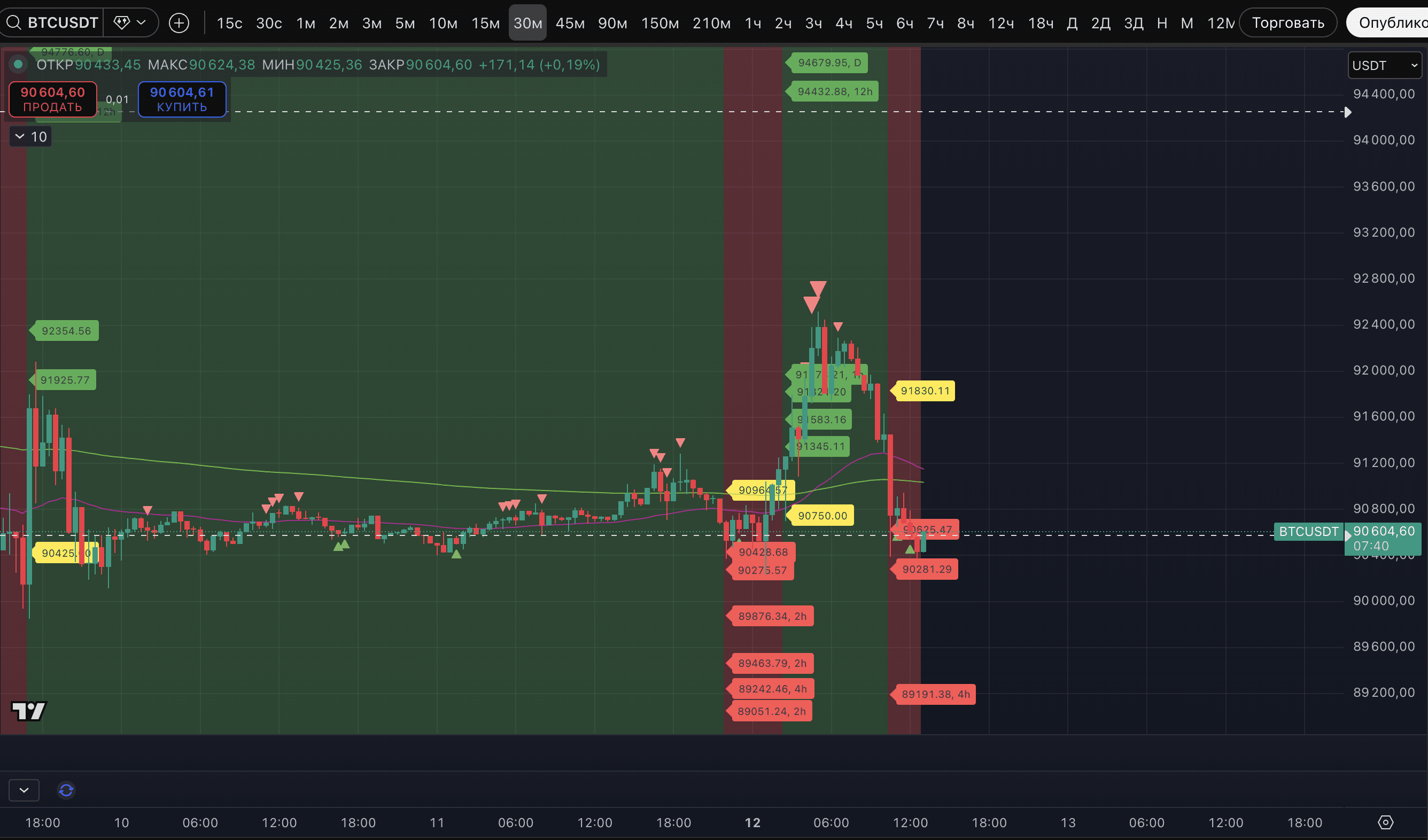Open the USDT currency dropdown
The width and height of the screenshot is (1428, 840).
click(x=1384, y=66)
